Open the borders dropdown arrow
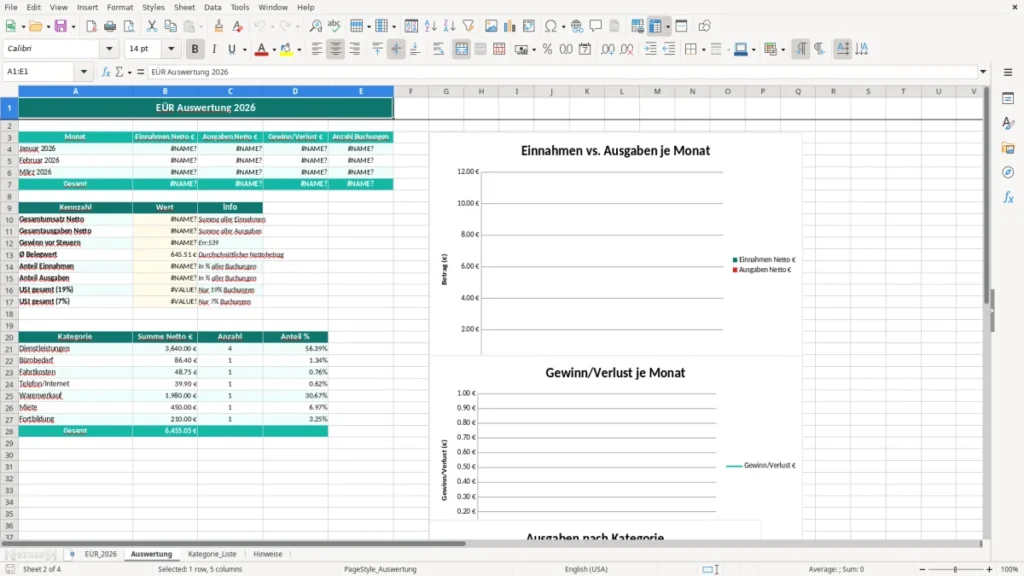 (703, 50)
